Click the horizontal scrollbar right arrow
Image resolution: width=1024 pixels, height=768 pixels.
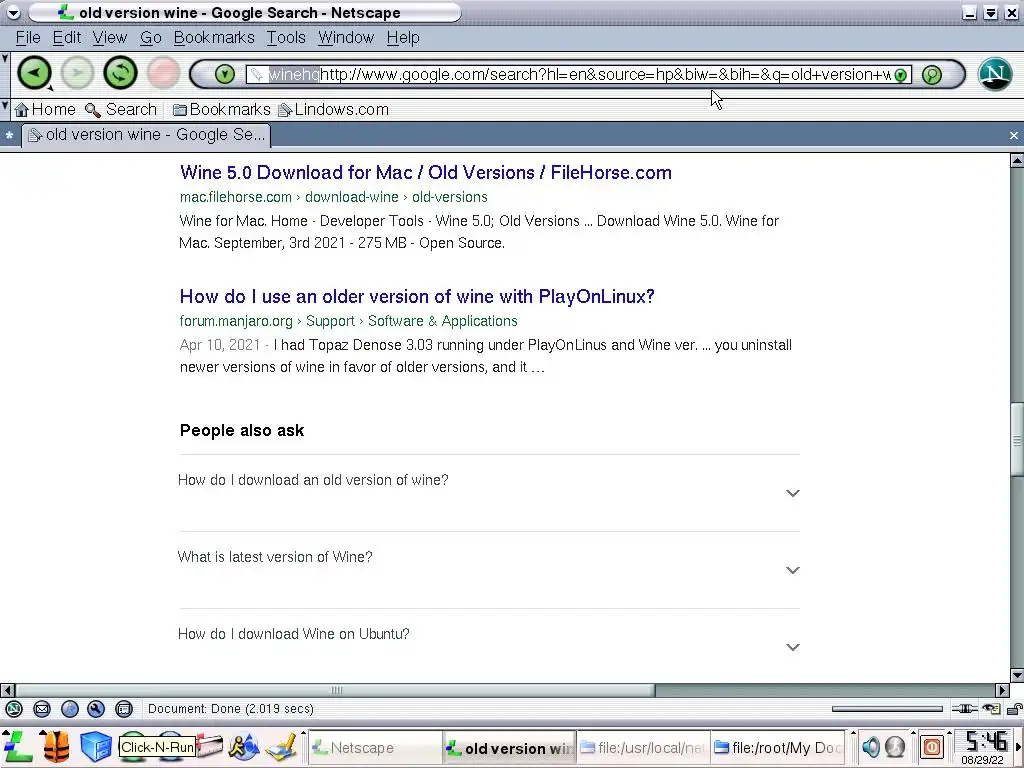[1002, 690]
